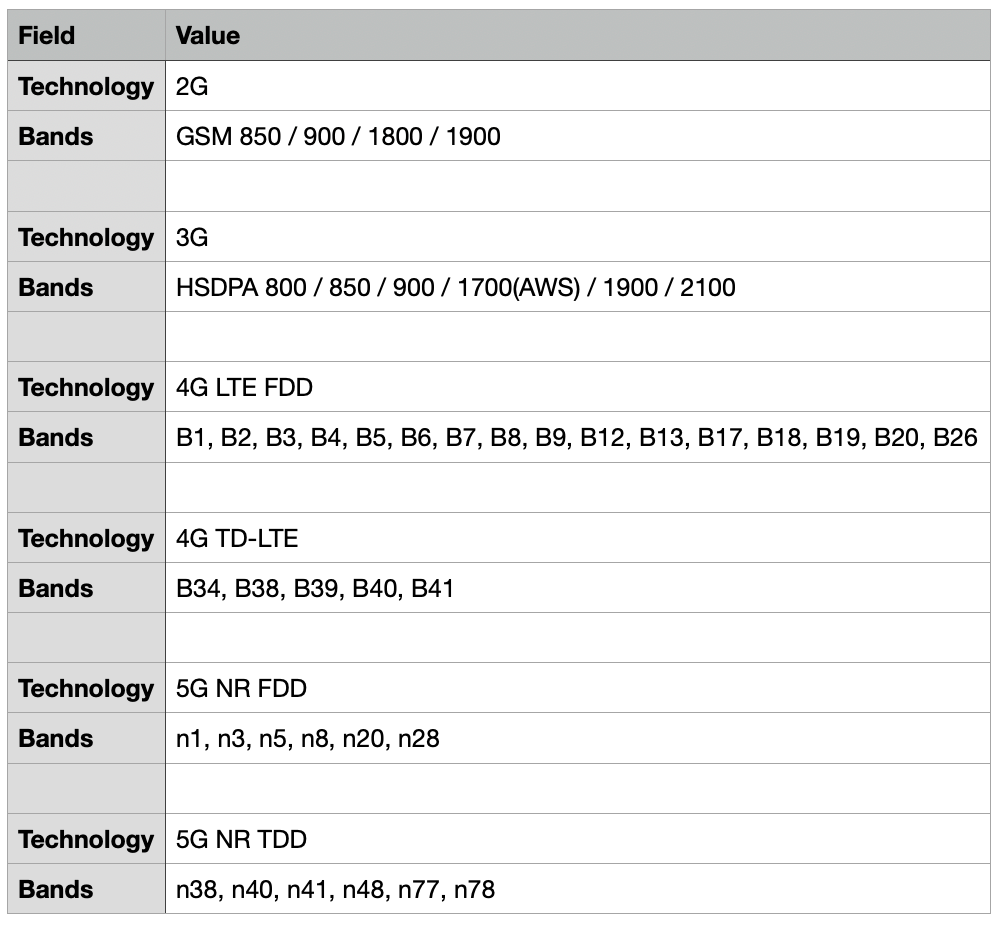Select the HSDPA bands cell
The height and width of the screenshot is (926, 1002).
(x=578, y=286)
